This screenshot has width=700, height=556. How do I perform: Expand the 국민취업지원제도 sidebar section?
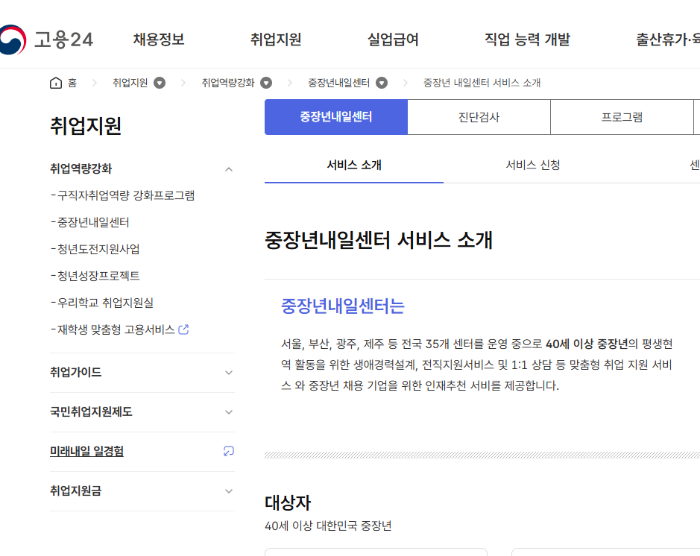pyautogui.click(x=229, y=412)
